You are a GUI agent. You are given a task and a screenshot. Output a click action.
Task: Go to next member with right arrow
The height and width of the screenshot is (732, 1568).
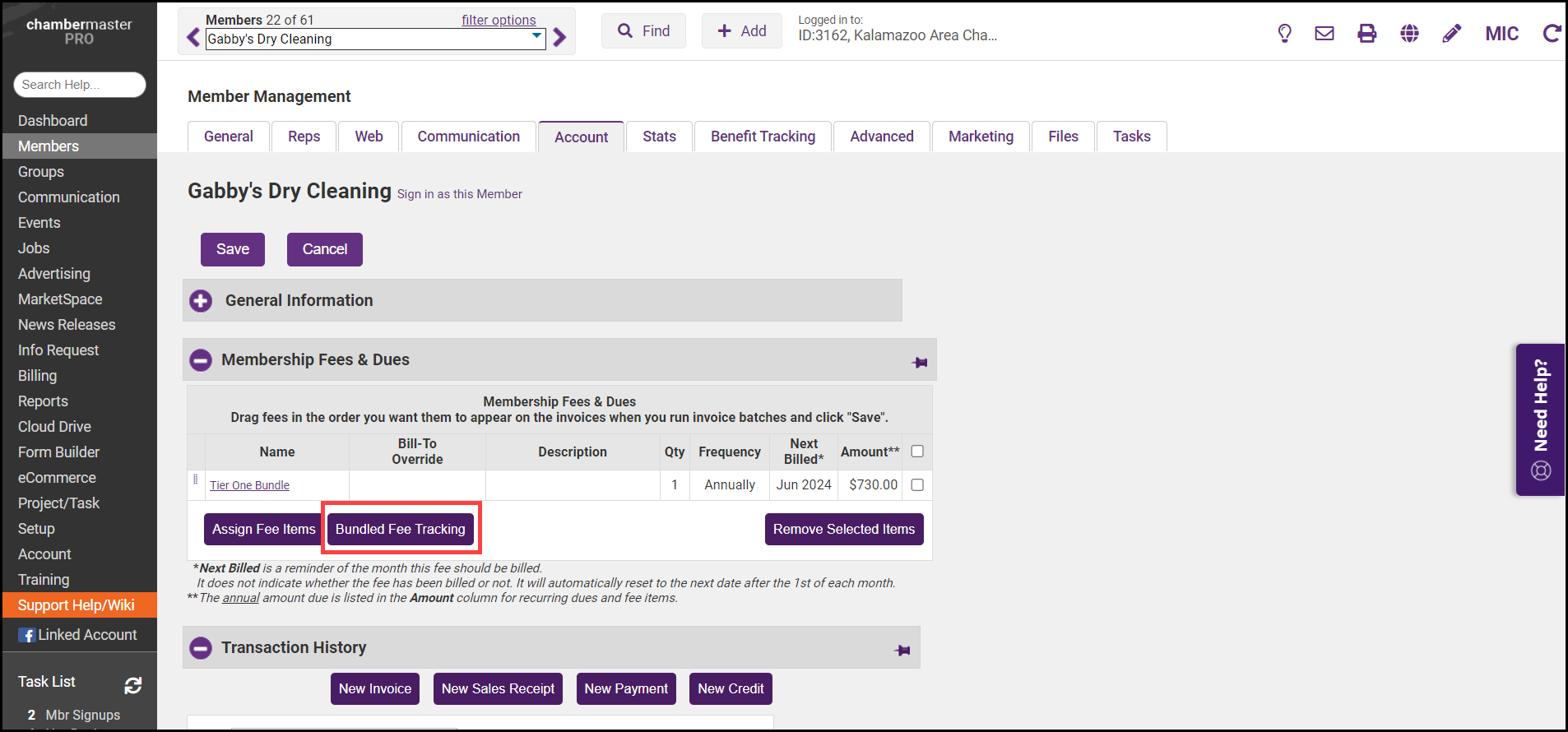(560, 38)
